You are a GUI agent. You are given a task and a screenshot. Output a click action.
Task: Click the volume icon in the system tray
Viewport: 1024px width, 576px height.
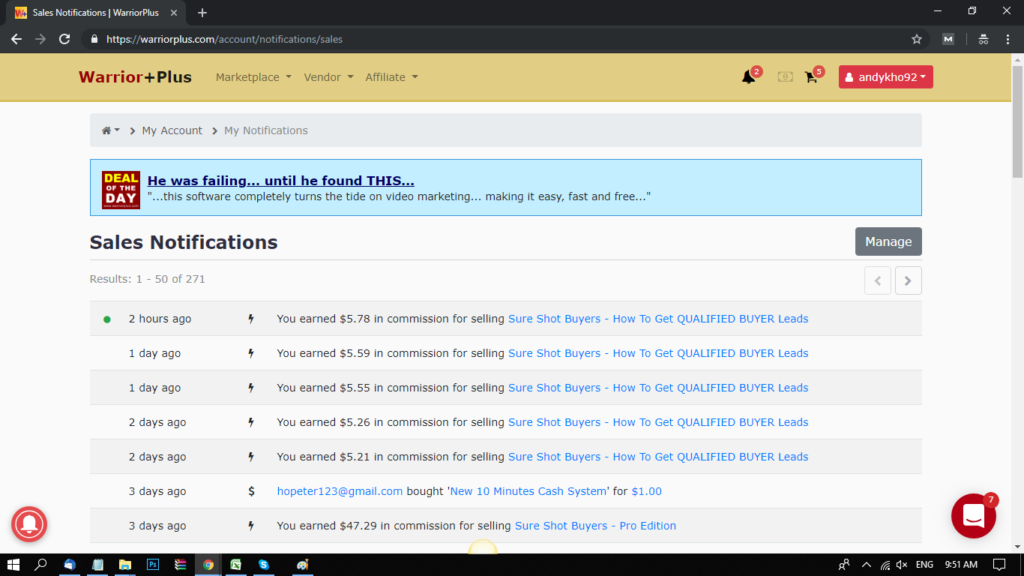902,565
